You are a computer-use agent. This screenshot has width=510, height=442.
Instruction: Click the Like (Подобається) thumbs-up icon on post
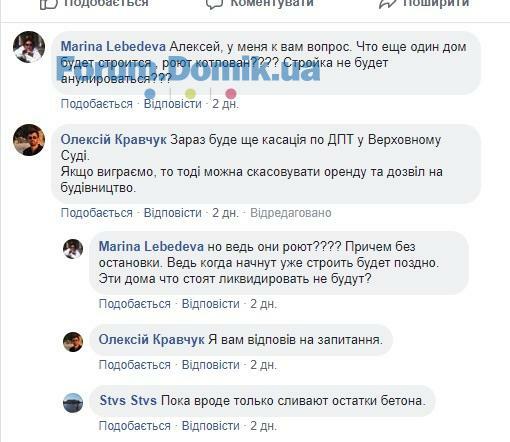click(49, 4)
